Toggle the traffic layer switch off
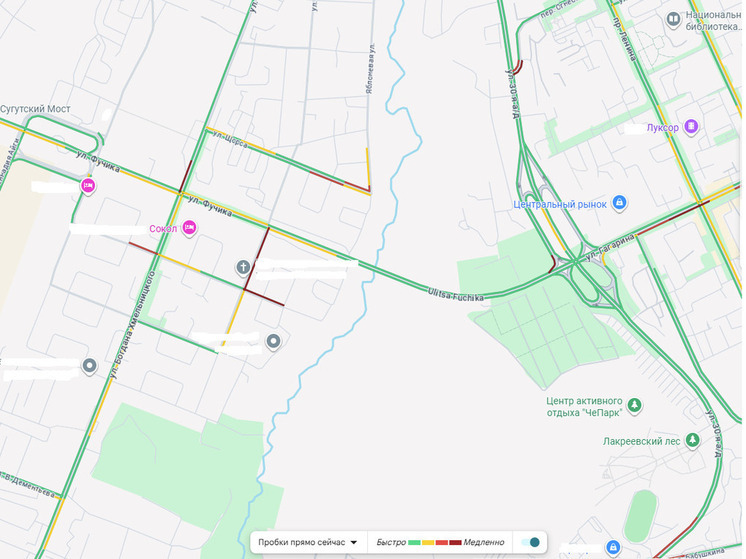 (x=530, y=542)
